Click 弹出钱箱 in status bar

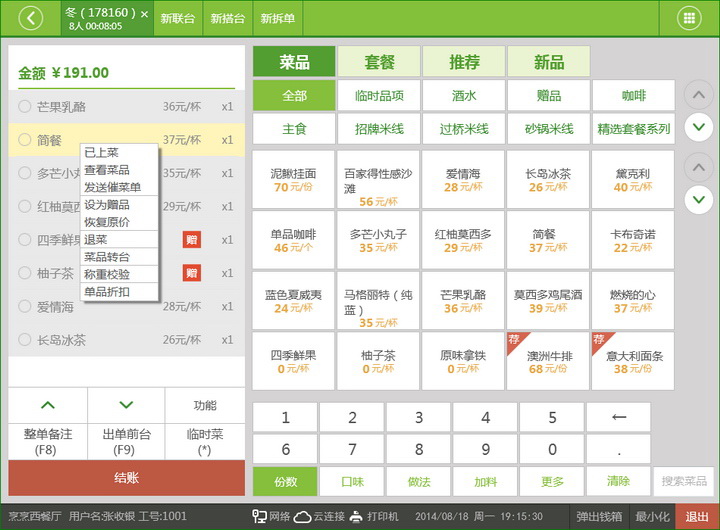pyautogui.click(x=599, y=517)
